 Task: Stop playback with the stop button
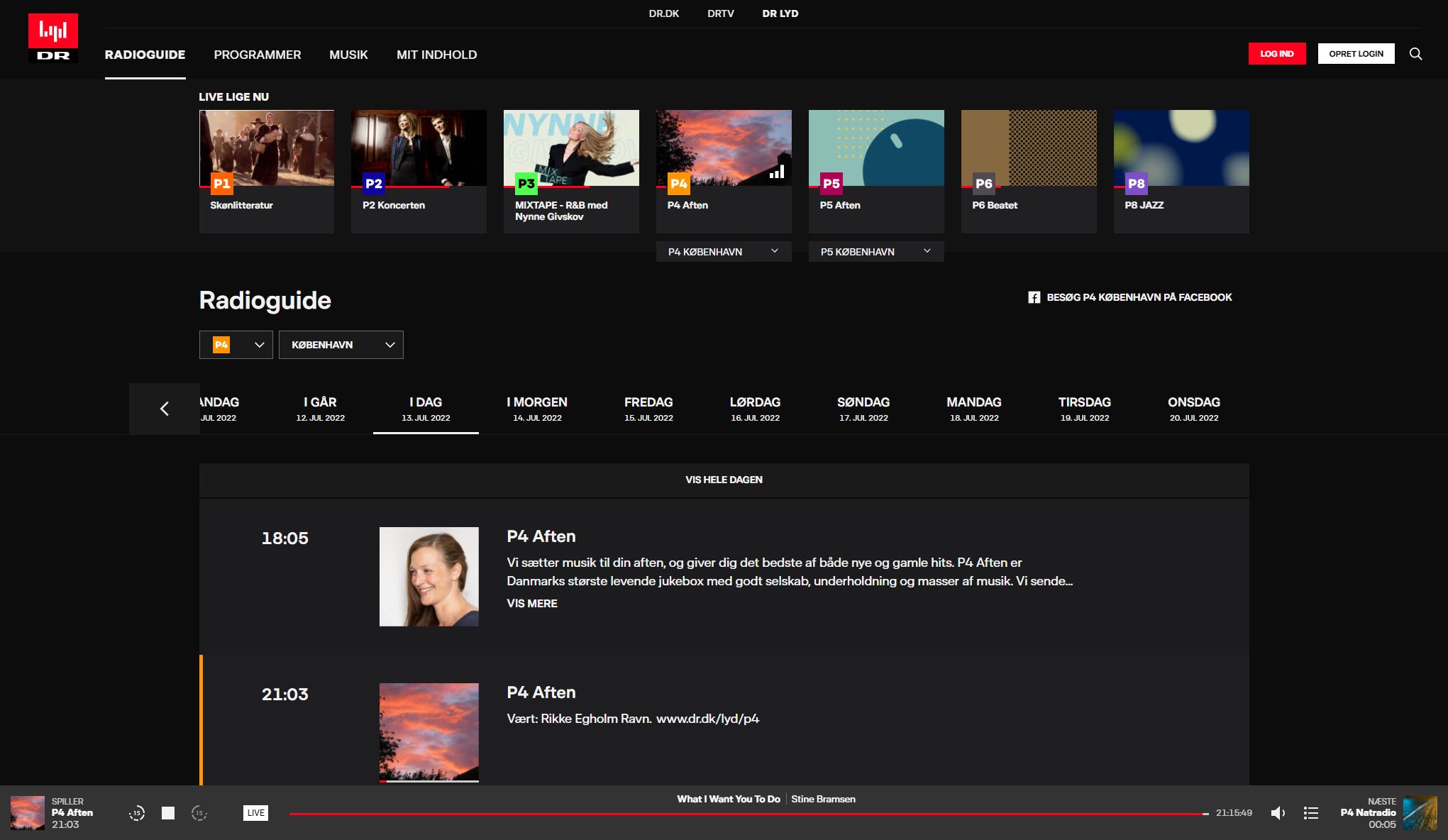coord(168,813)
